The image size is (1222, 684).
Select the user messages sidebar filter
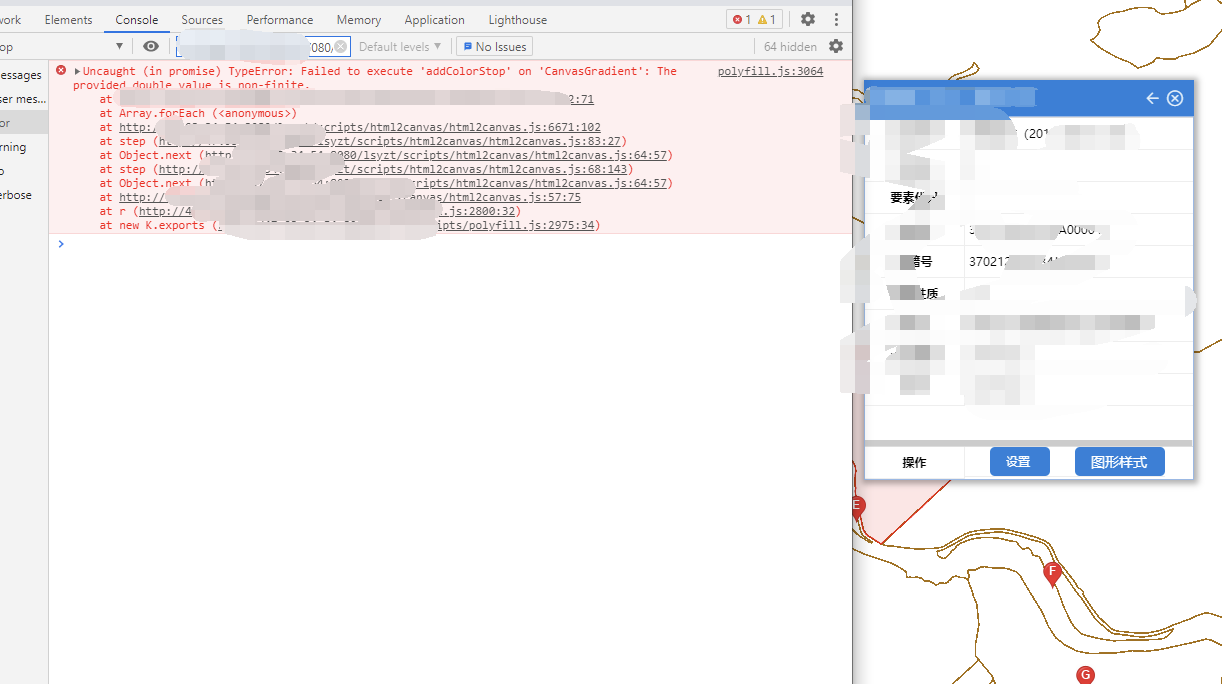(24, 99)
